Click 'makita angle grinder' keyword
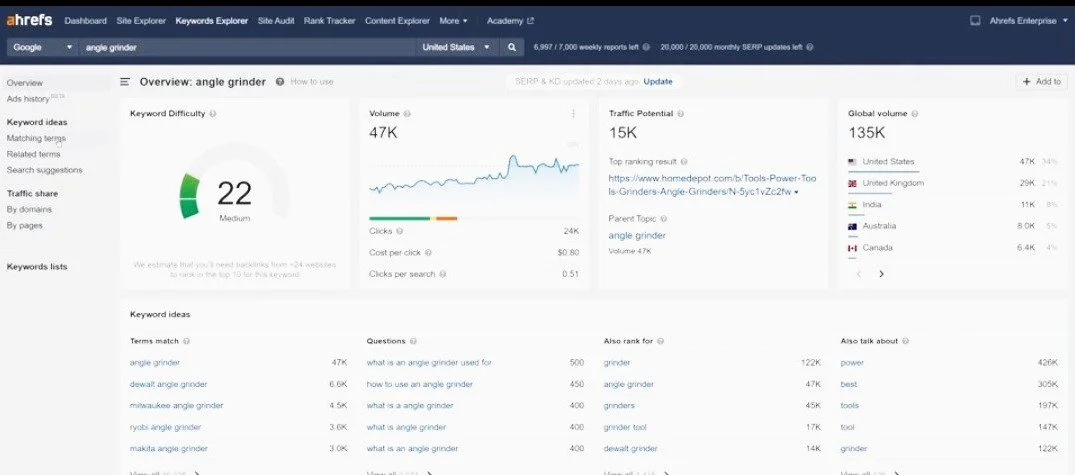Image resolution: width=1075 pixels, height=475 pixels. click(169, 448)
